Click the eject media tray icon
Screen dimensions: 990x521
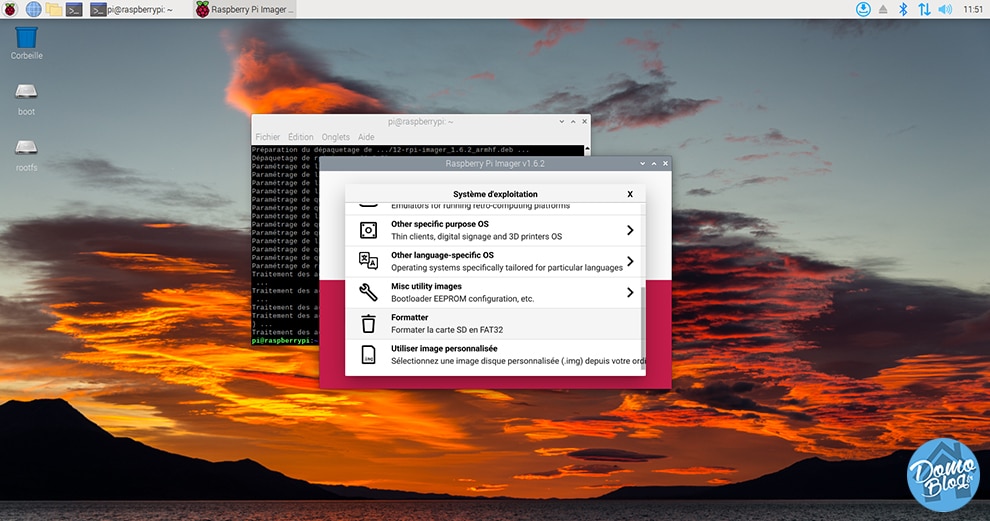(883, 9)
